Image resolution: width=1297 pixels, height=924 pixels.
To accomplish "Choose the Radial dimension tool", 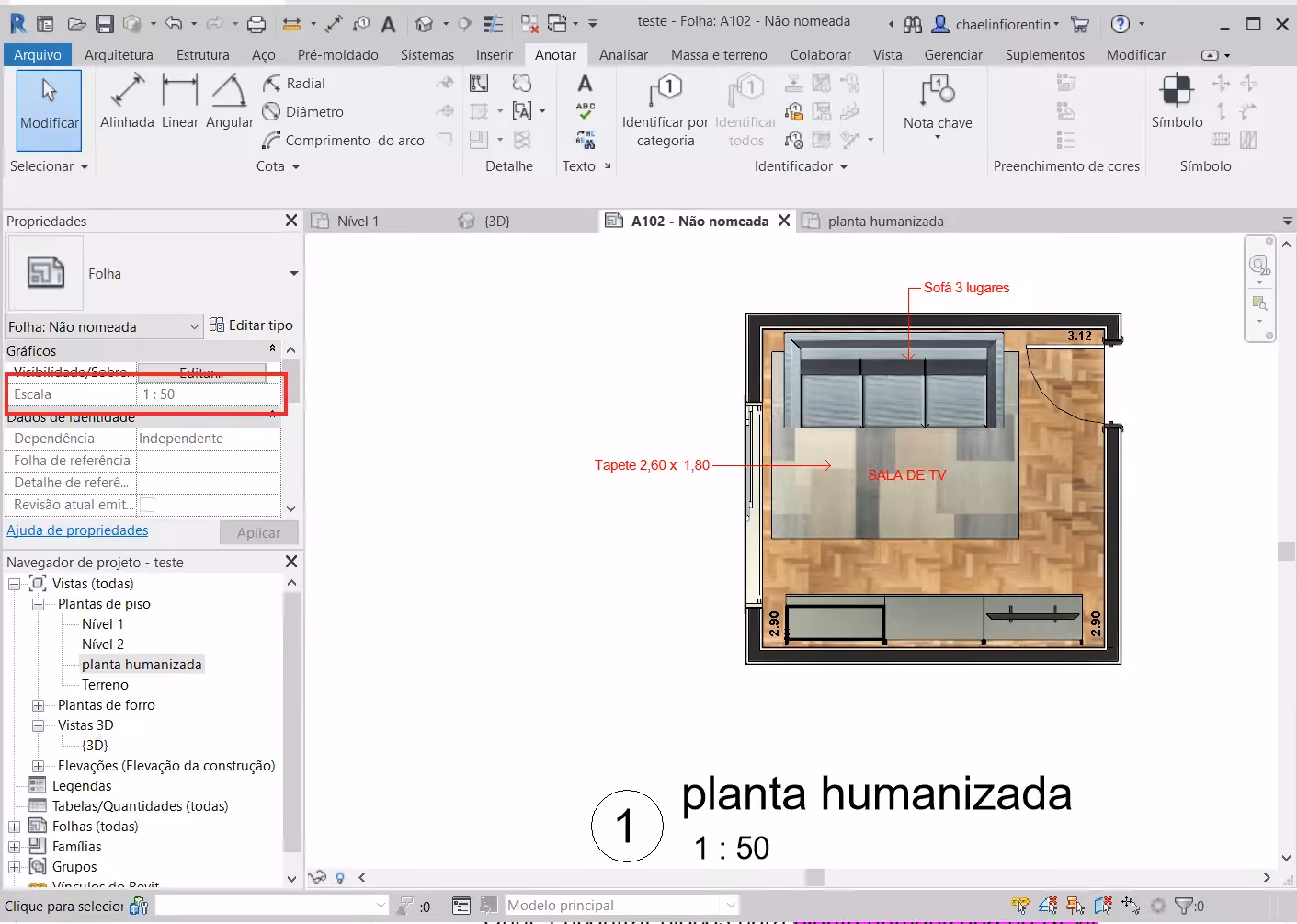I will (x=294, y=84).
